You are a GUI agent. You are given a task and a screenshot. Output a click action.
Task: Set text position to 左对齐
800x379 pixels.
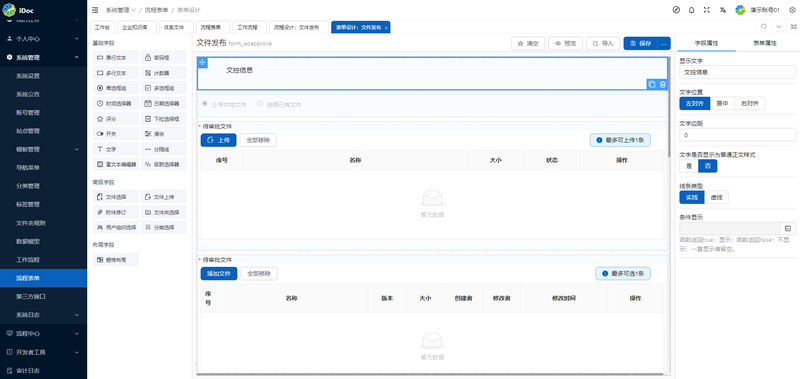(694, 103)
